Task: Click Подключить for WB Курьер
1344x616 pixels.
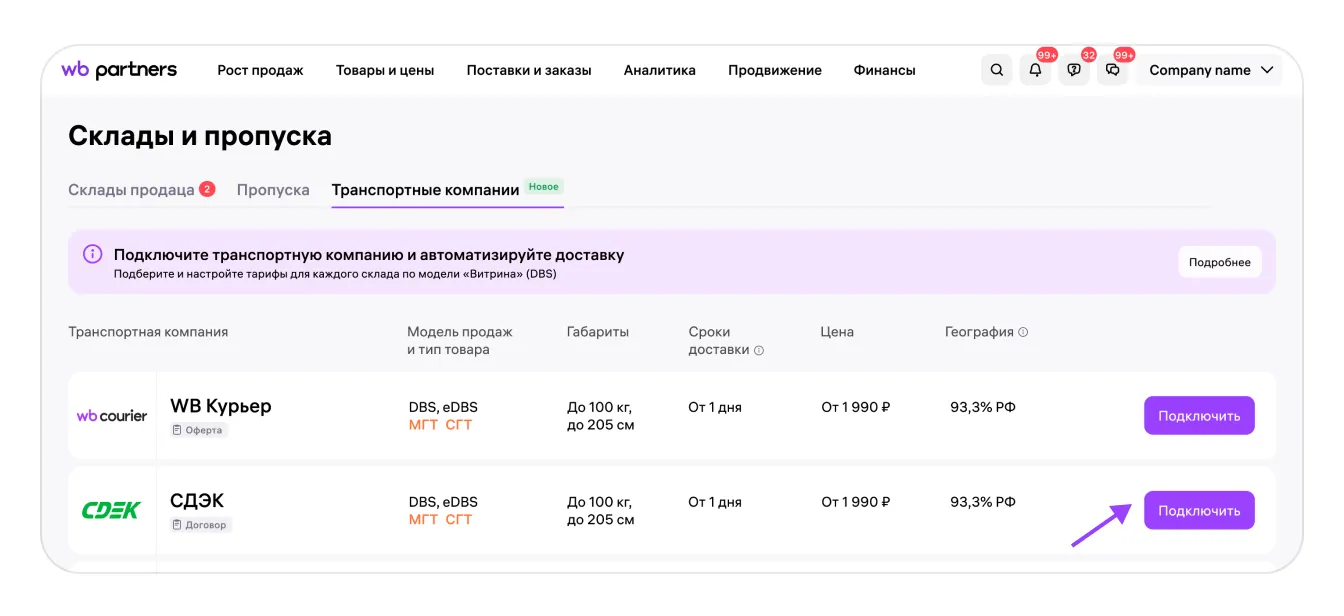Action: [x=1199, y=416]
